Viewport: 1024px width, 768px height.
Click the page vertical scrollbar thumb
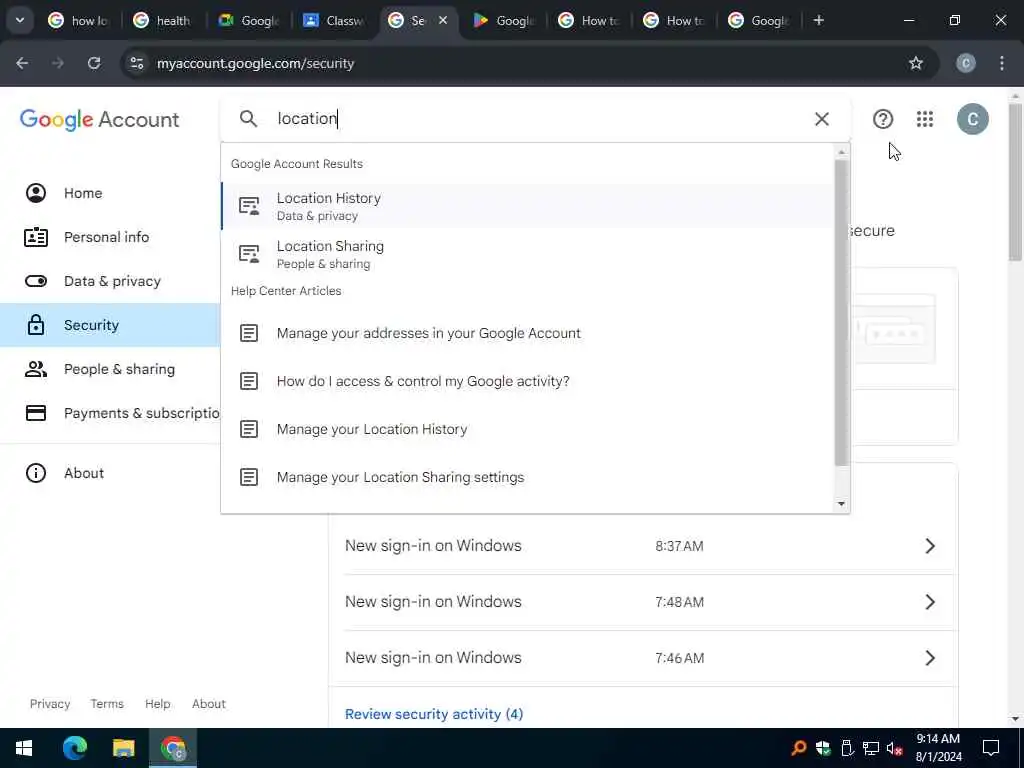[1015, 182]
